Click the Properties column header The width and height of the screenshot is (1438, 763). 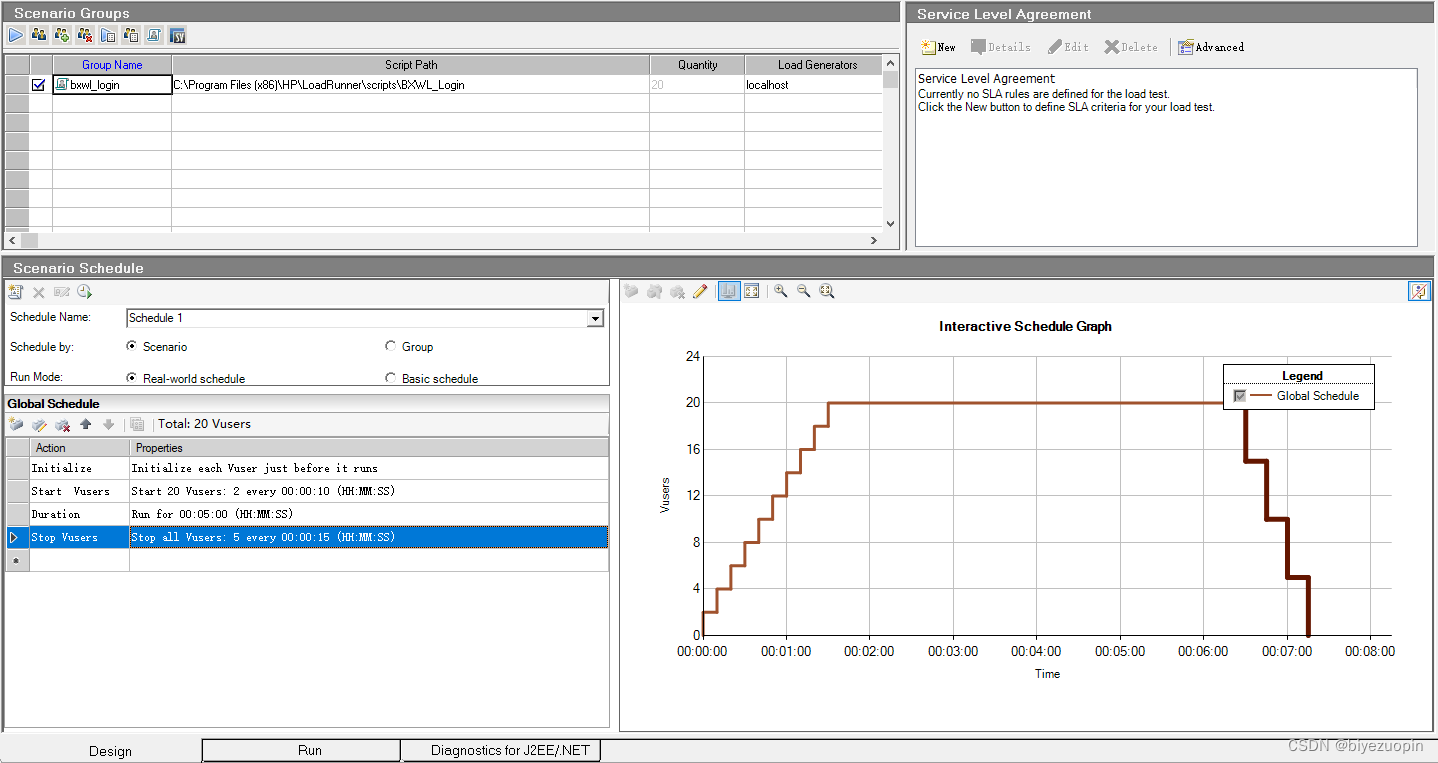pyautogui.click(x=369, y=448)
